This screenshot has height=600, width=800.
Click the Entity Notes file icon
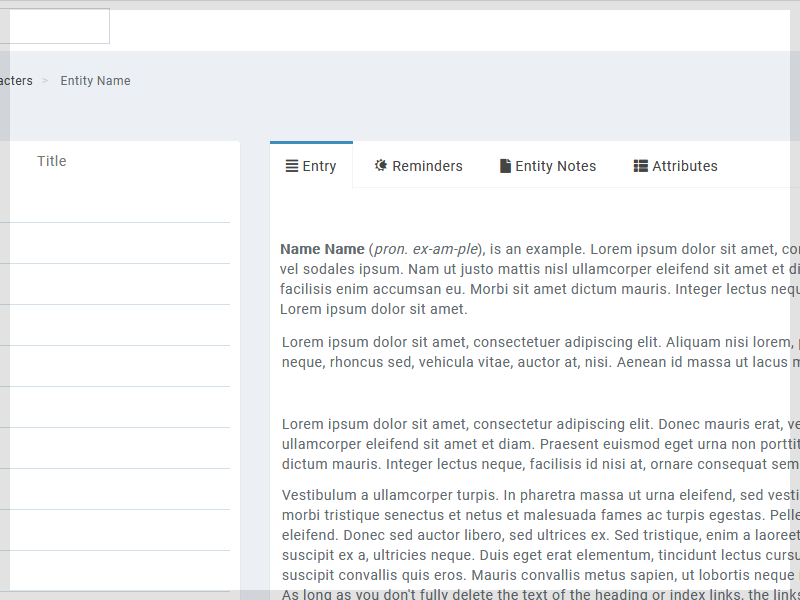pyautogui.click(x=505, y=166)
